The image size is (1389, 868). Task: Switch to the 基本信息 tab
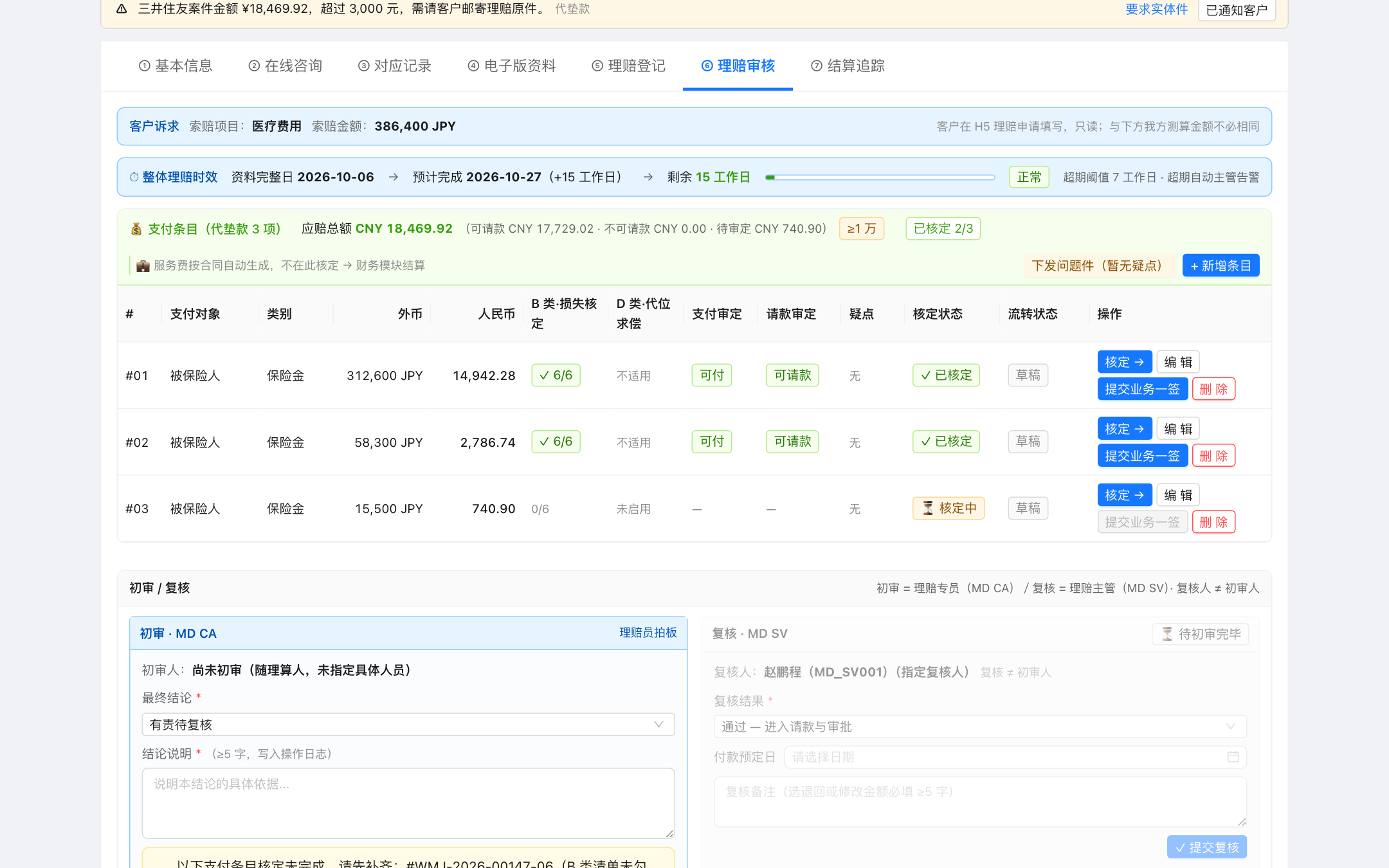[x=176, y=66]
